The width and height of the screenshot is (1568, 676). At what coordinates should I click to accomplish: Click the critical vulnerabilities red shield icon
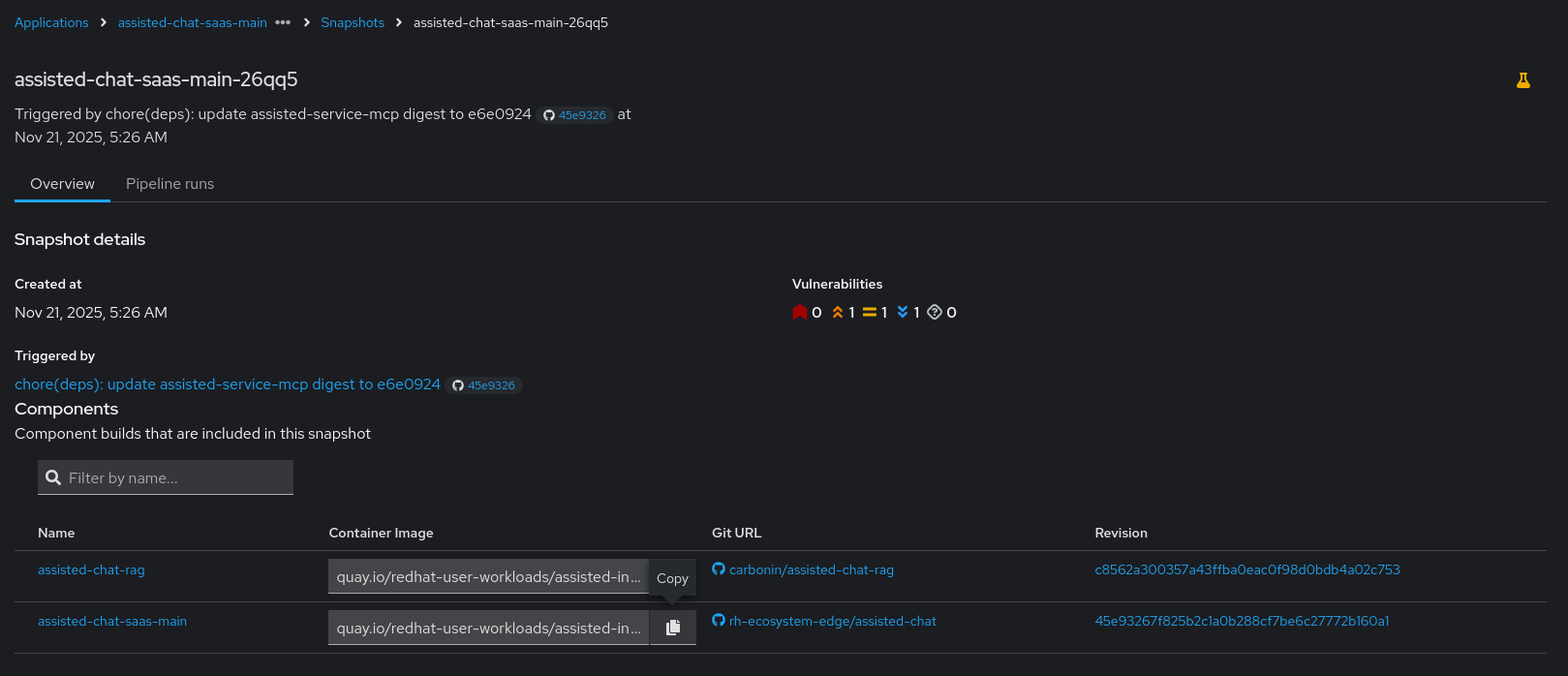(800, 312)
